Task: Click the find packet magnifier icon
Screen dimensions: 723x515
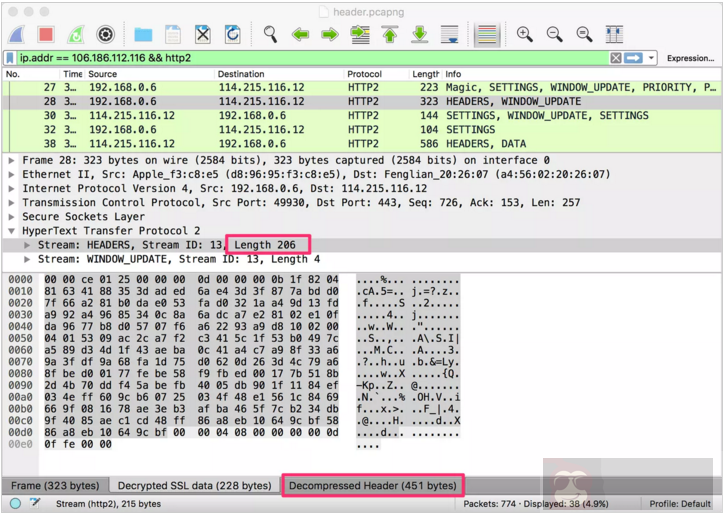Action: pos(271,35)
